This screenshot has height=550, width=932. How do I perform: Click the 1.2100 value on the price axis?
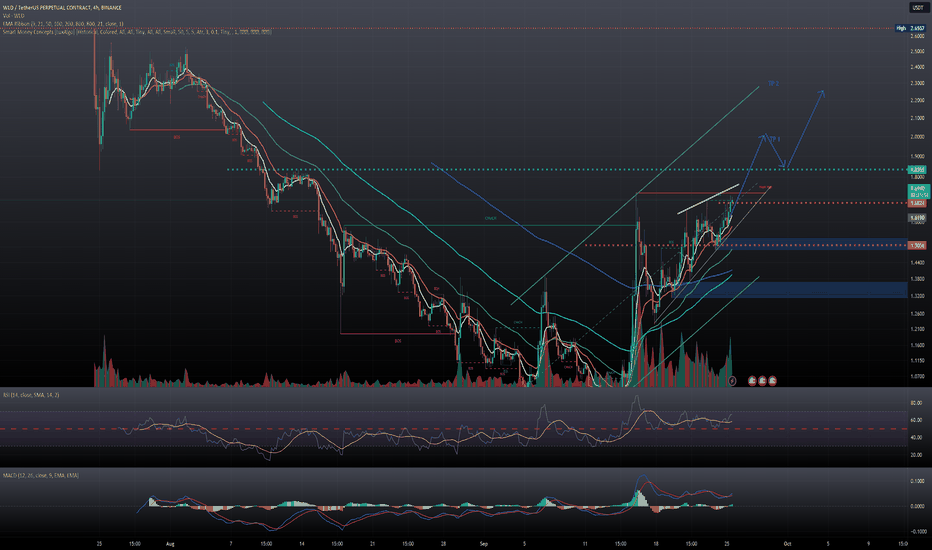917,329
